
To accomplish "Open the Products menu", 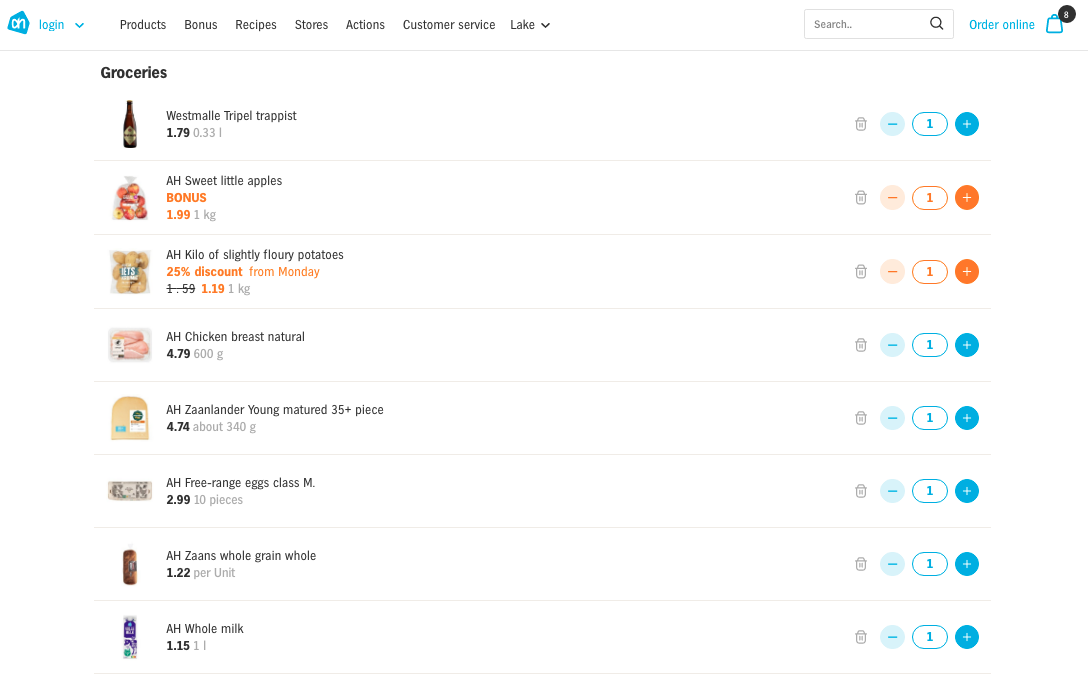I will click(x=143, y=25).
